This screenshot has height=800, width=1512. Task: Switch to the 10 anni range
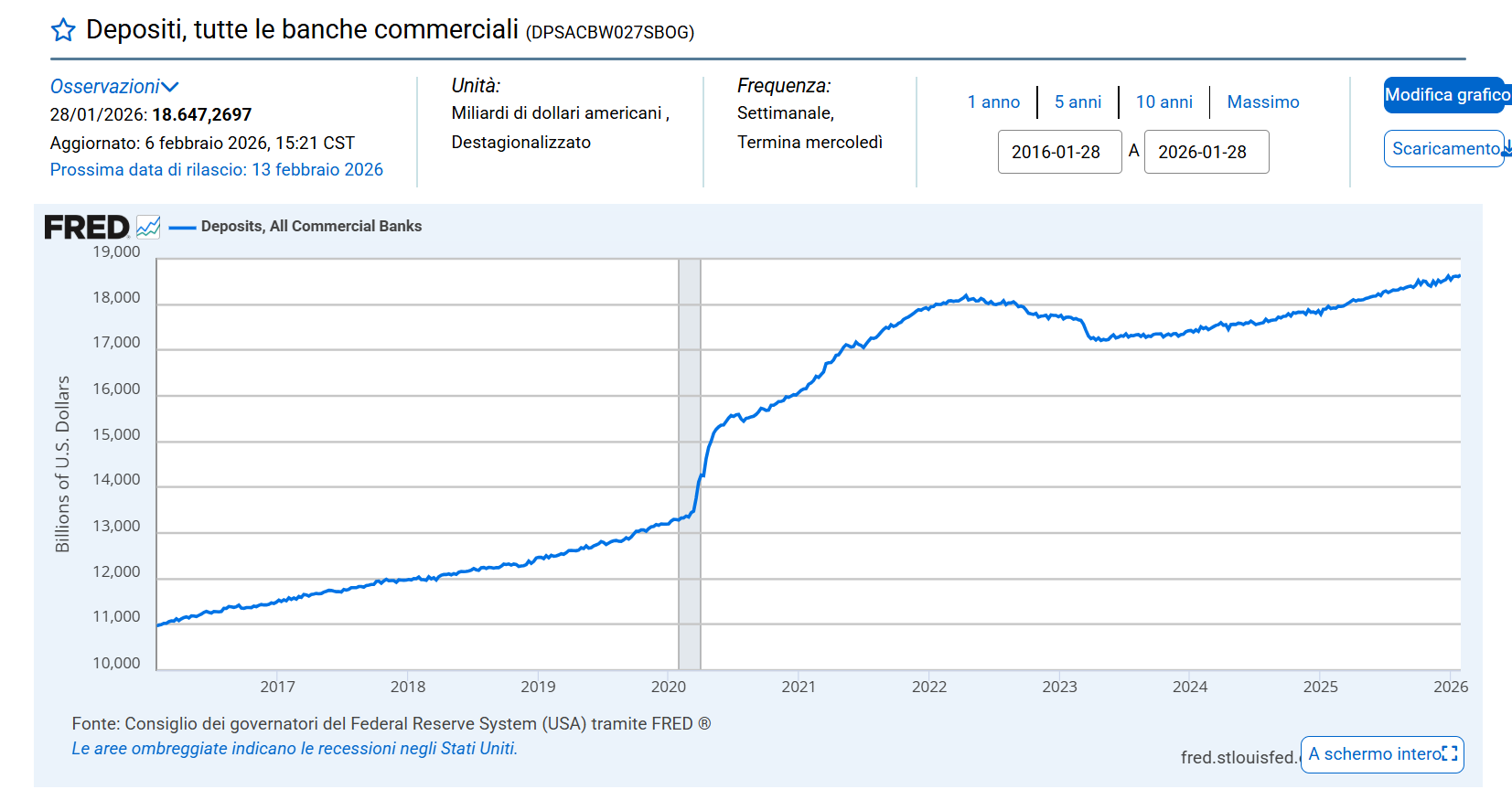1163,101
